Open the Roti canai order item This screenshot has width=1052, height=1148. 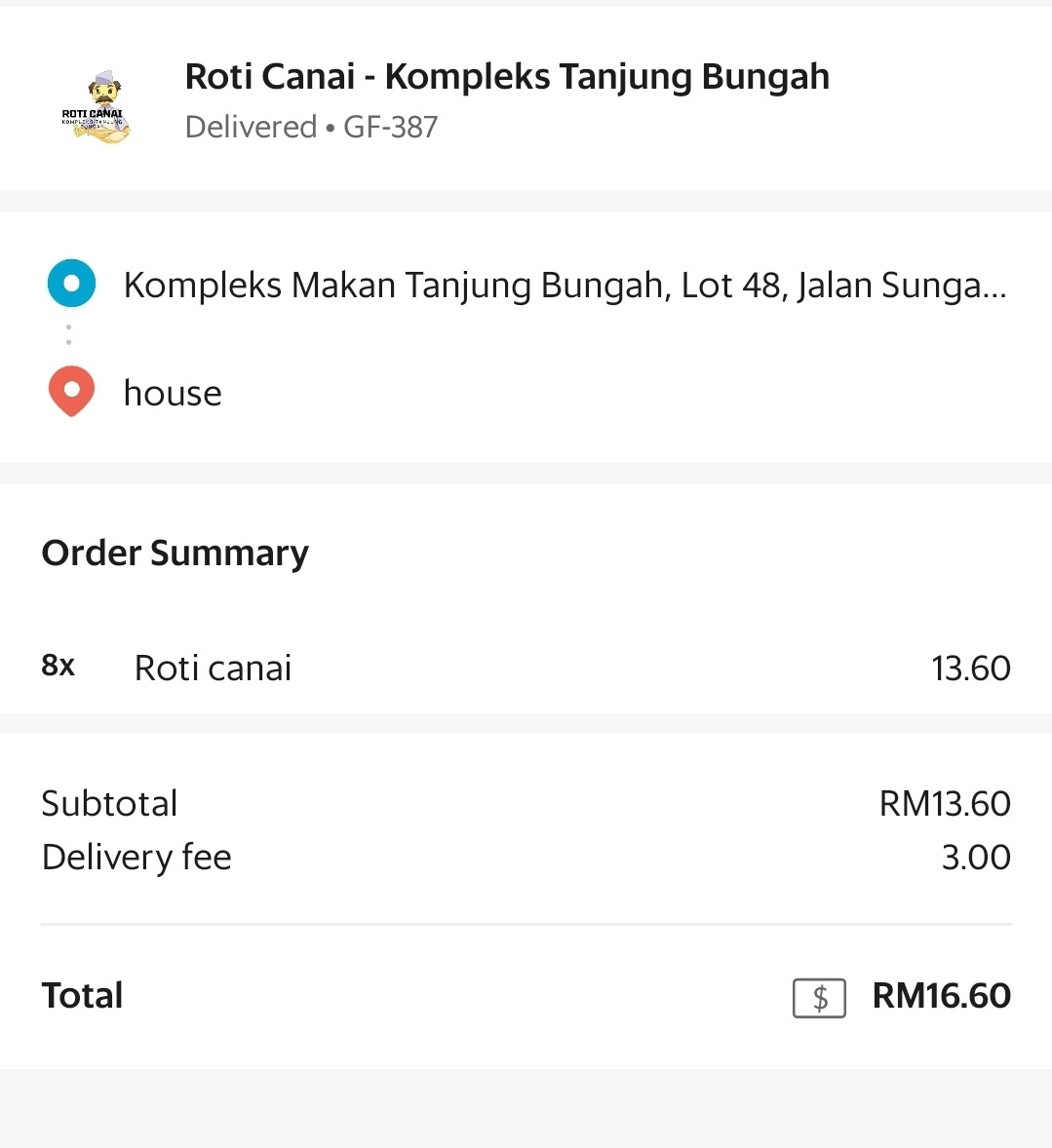click(x=214, y=668)
